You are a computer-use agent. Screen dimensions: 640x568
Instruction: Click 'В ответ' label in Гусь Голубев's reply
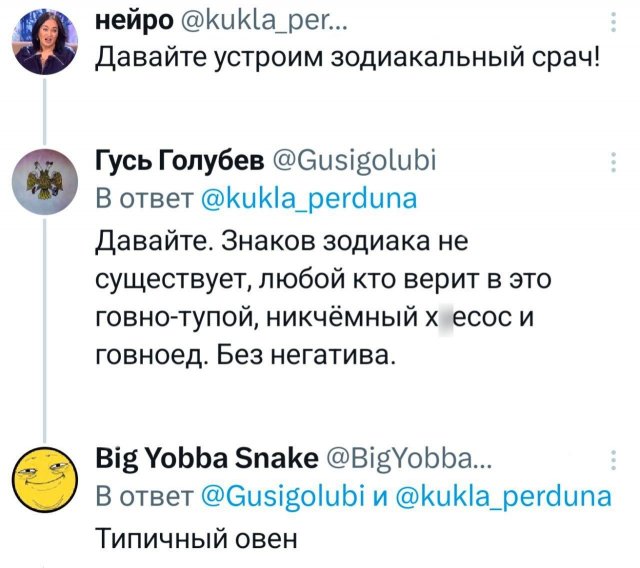click(137, 197)
